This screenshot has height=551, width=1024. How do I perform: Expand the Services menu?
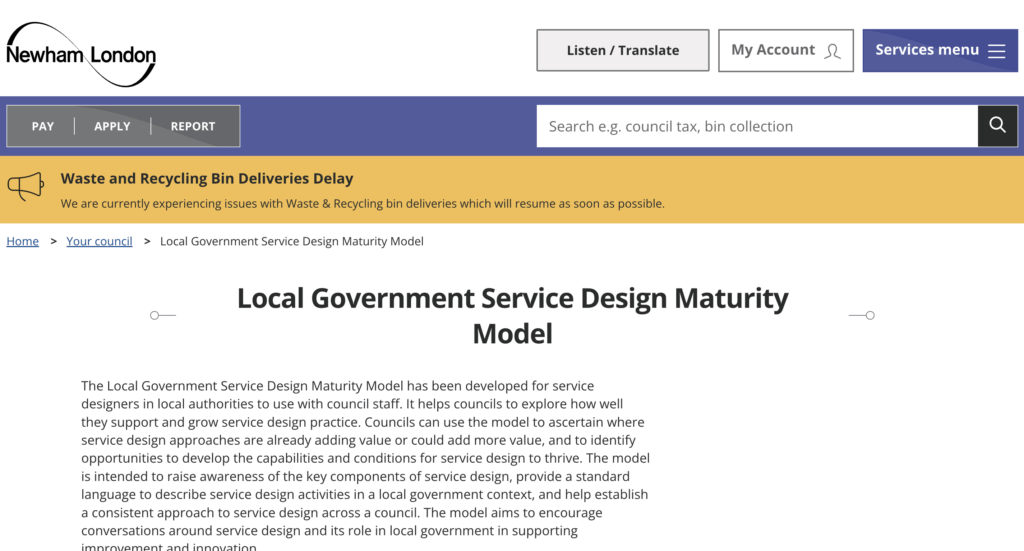pos(927,50)
